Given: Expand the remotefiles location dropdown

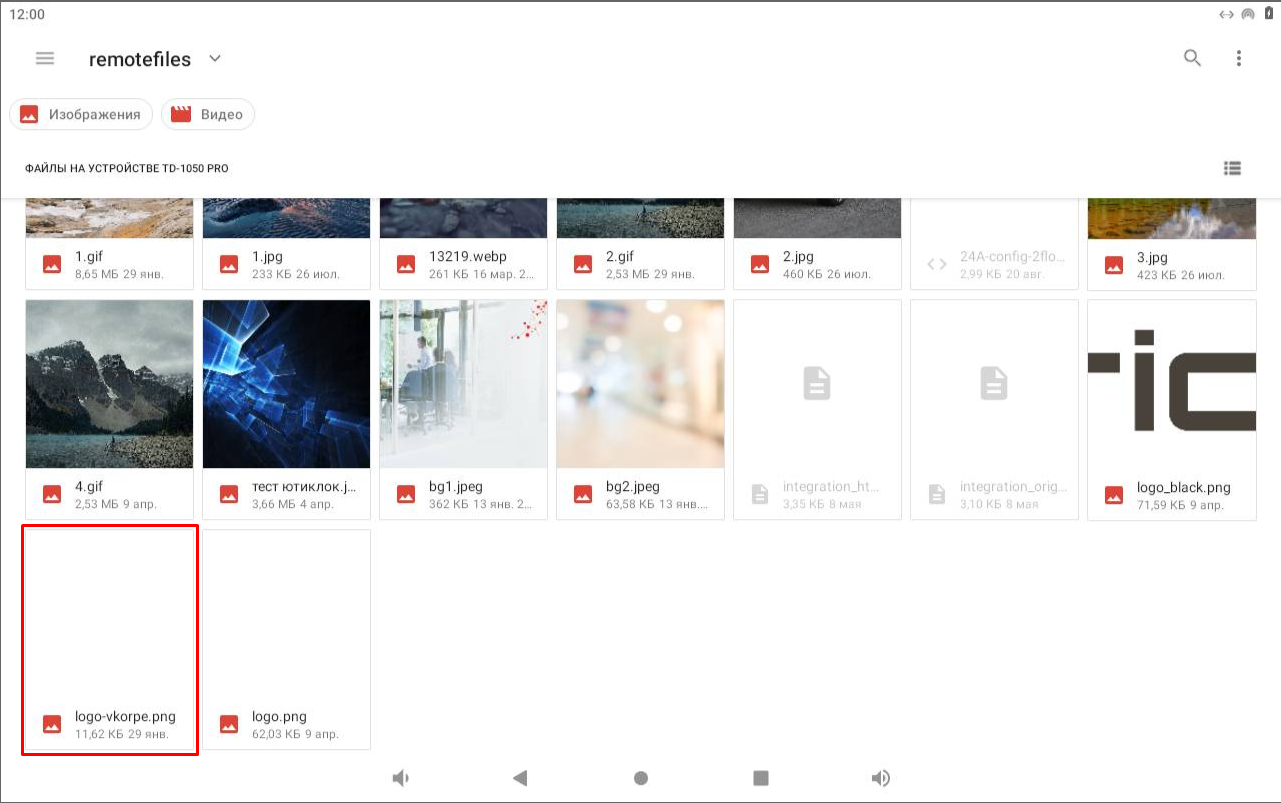Looking at the screenshot, I should coord(214,59).
